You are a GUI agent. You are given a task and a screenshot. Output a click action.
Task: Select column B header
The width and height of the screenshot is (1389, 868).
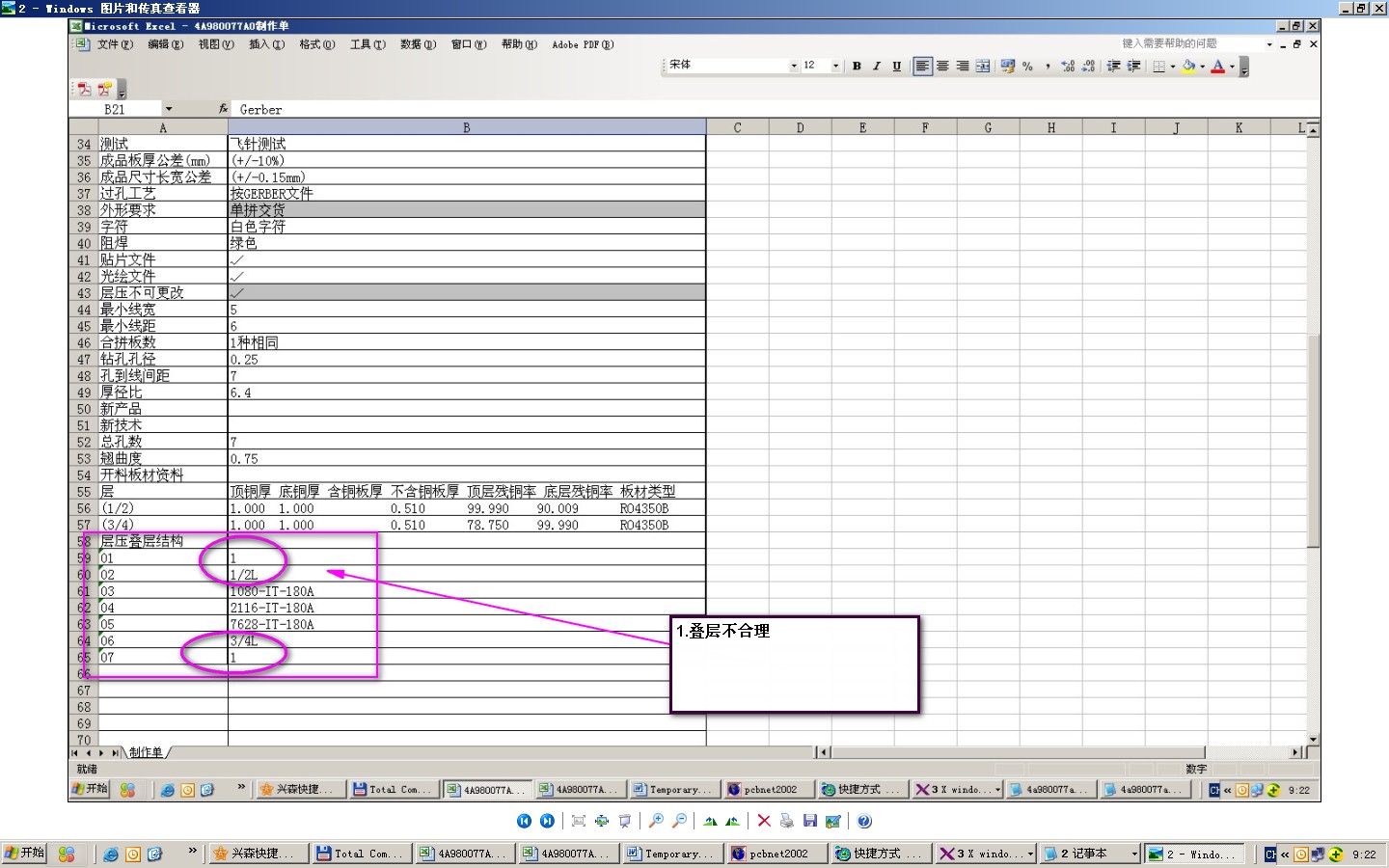(467, 127)
